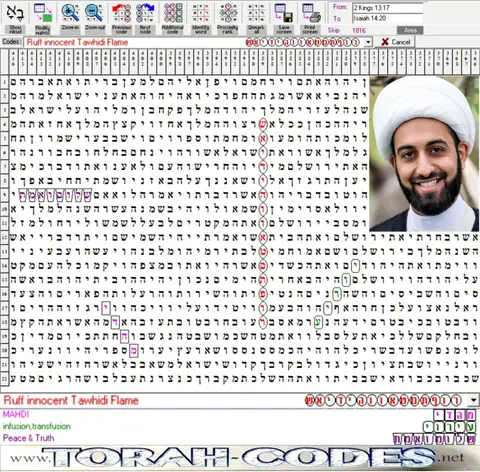480x472 pixels.
Task: Select the MAHDI code entry
Action: pyautogui.click(x=16, y=414)
